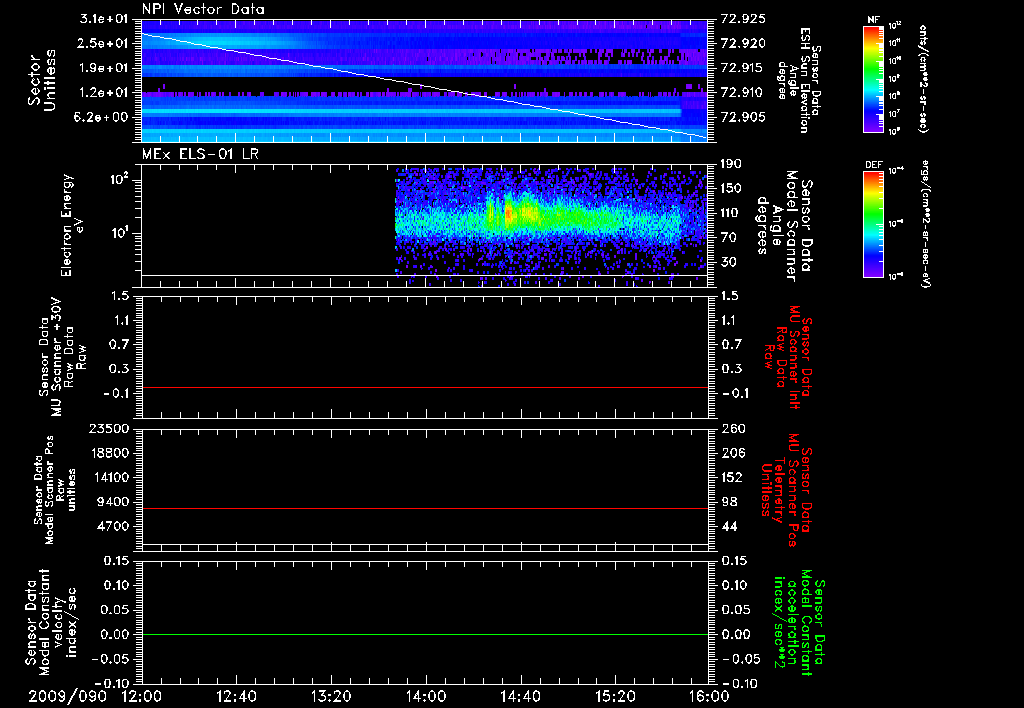This screenshot has width=1024, height=708.
Task: Click the 16:00 time axis label
Action: (710, 697)
